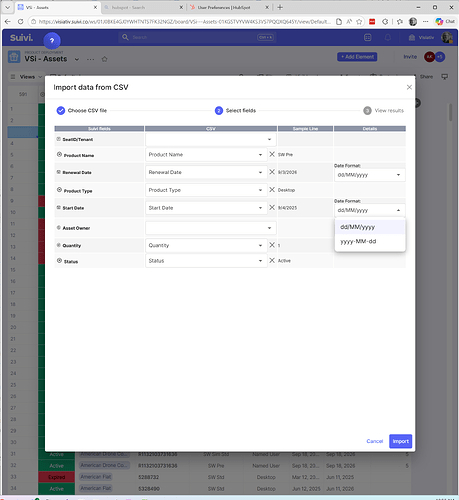
Task: Click the Select fields step indicator
Action: pyautogui.click(x=235, y=110)
